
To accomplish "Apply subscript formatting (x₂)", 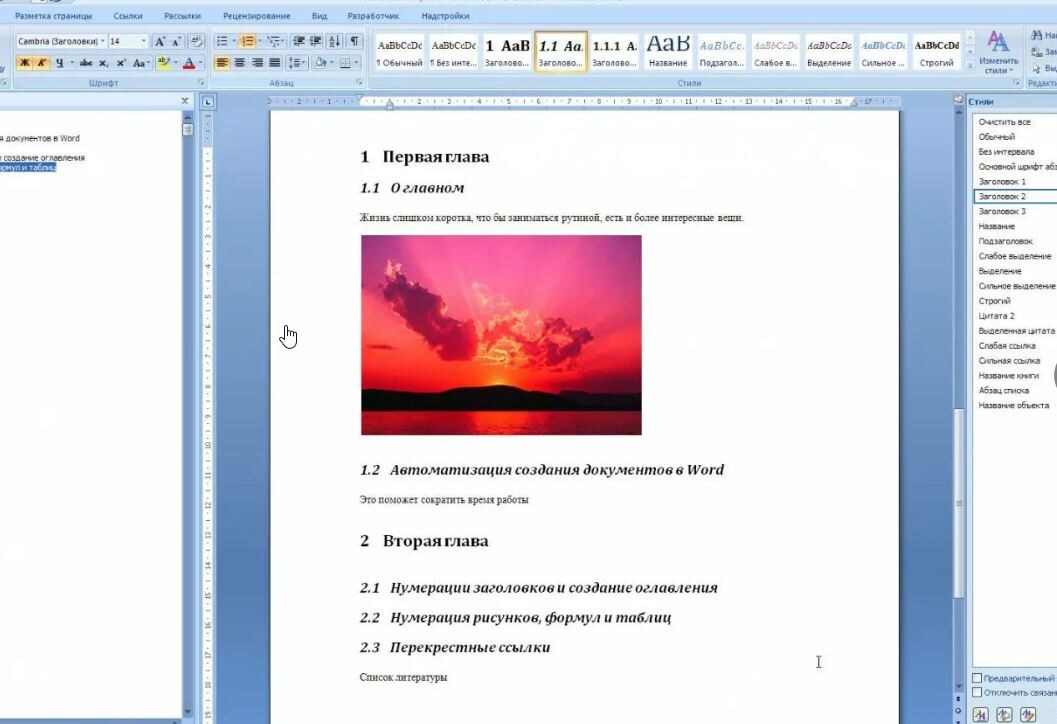I will tap(103, 63).
